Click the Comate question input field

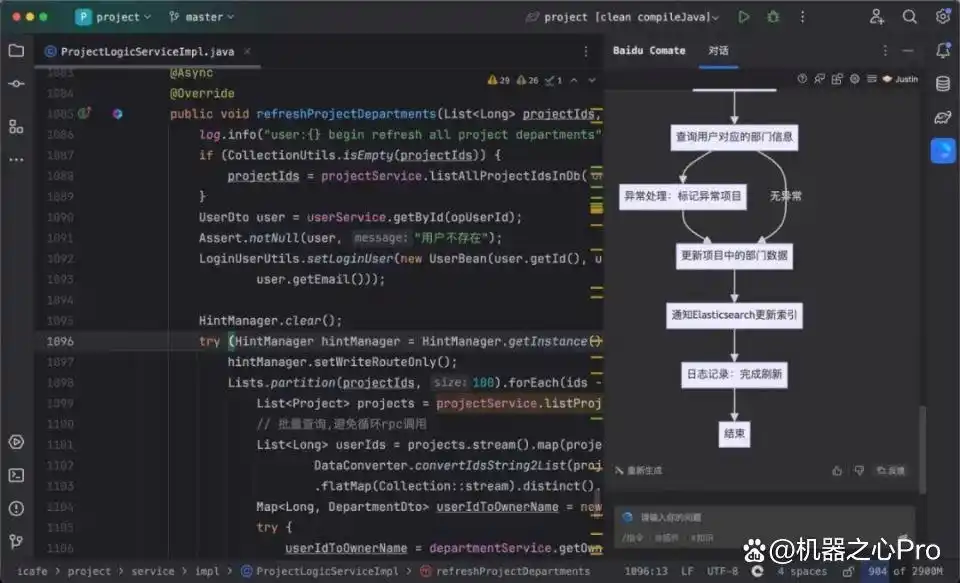click(x=760, y=517)
